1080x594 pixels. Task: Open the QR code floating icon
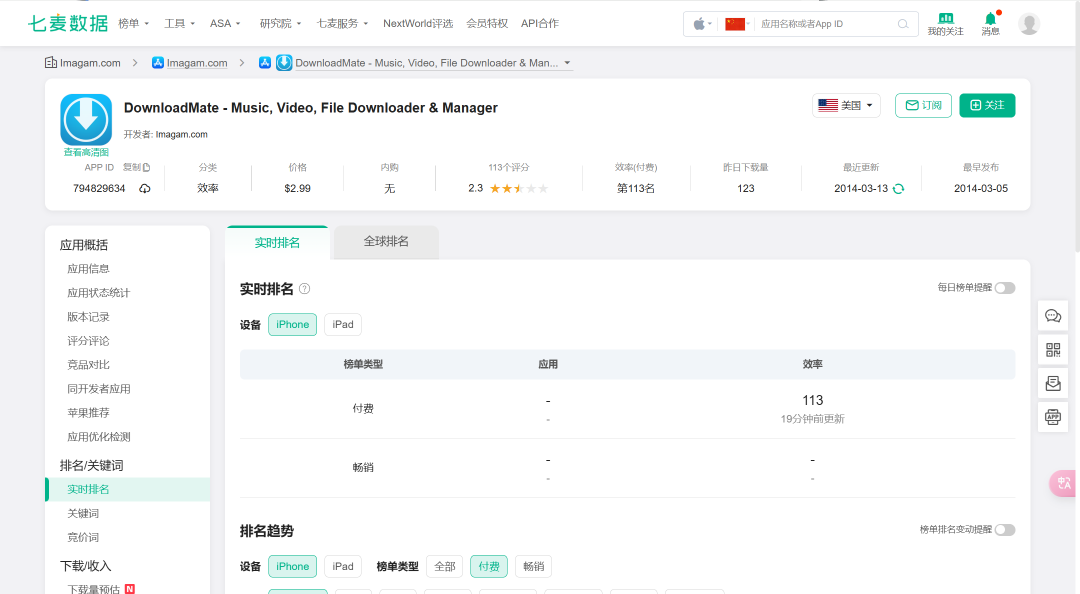[x=1052, y=350]
